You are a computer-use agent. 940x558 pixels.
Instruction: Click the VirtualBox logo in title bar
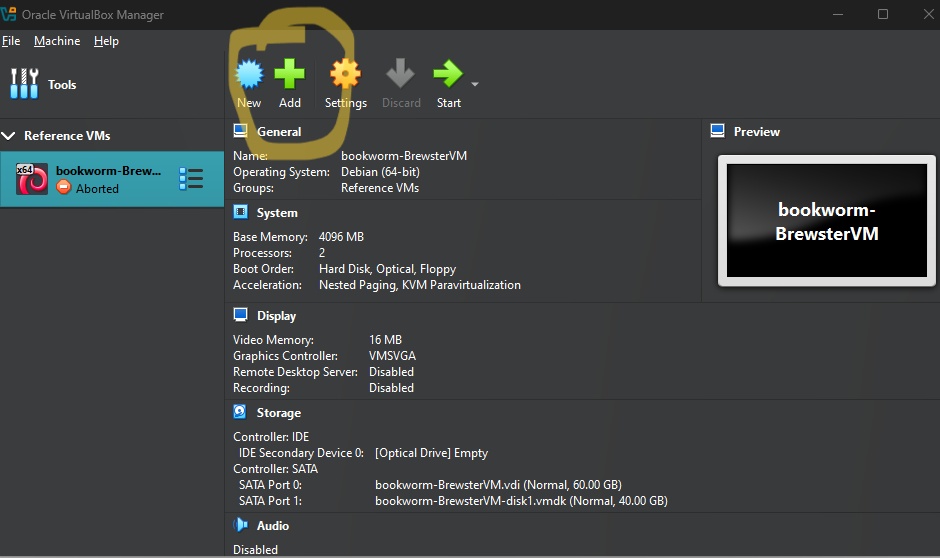tap(8, 14)
